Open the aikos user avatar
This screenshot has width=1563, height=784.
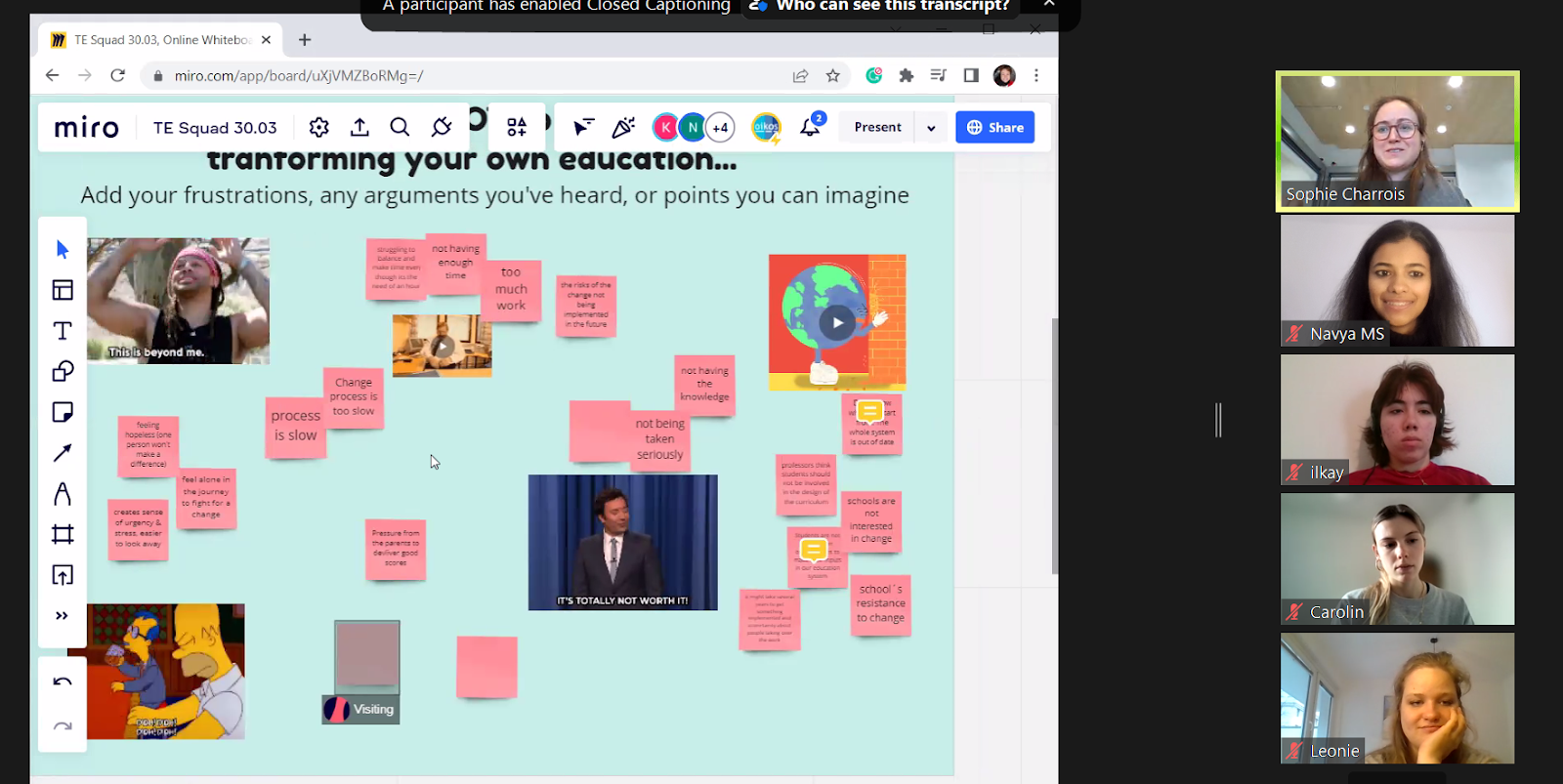(766, 127)
